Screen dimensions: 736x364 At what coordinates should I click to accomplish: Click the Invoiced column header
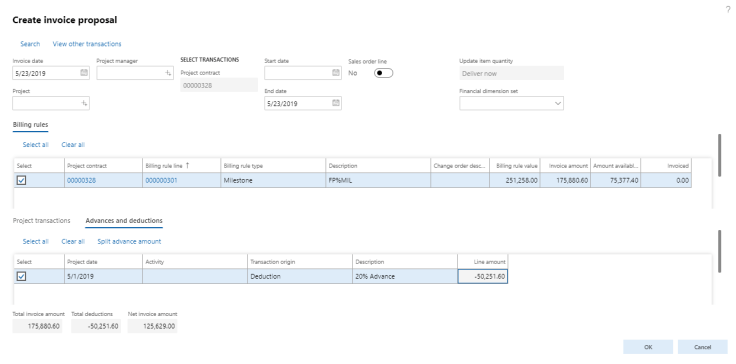coord(666,166)
